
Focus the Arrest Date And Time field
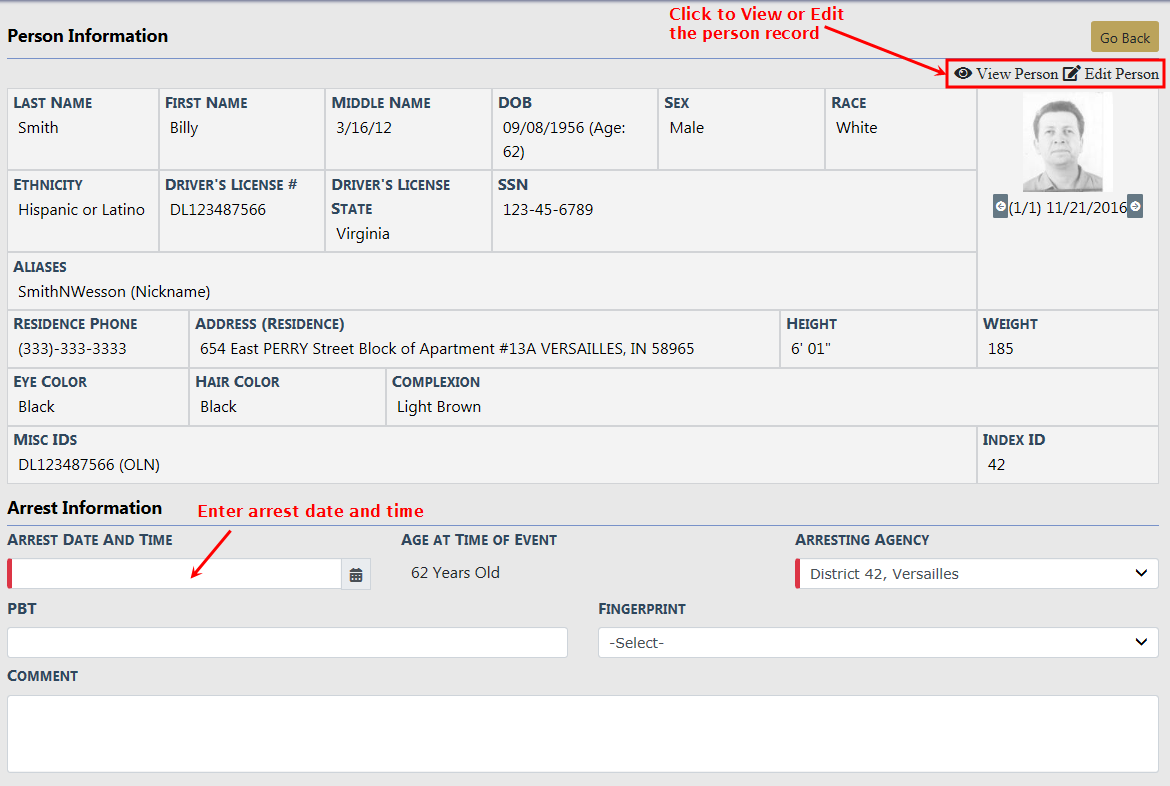tap(176, 574)
